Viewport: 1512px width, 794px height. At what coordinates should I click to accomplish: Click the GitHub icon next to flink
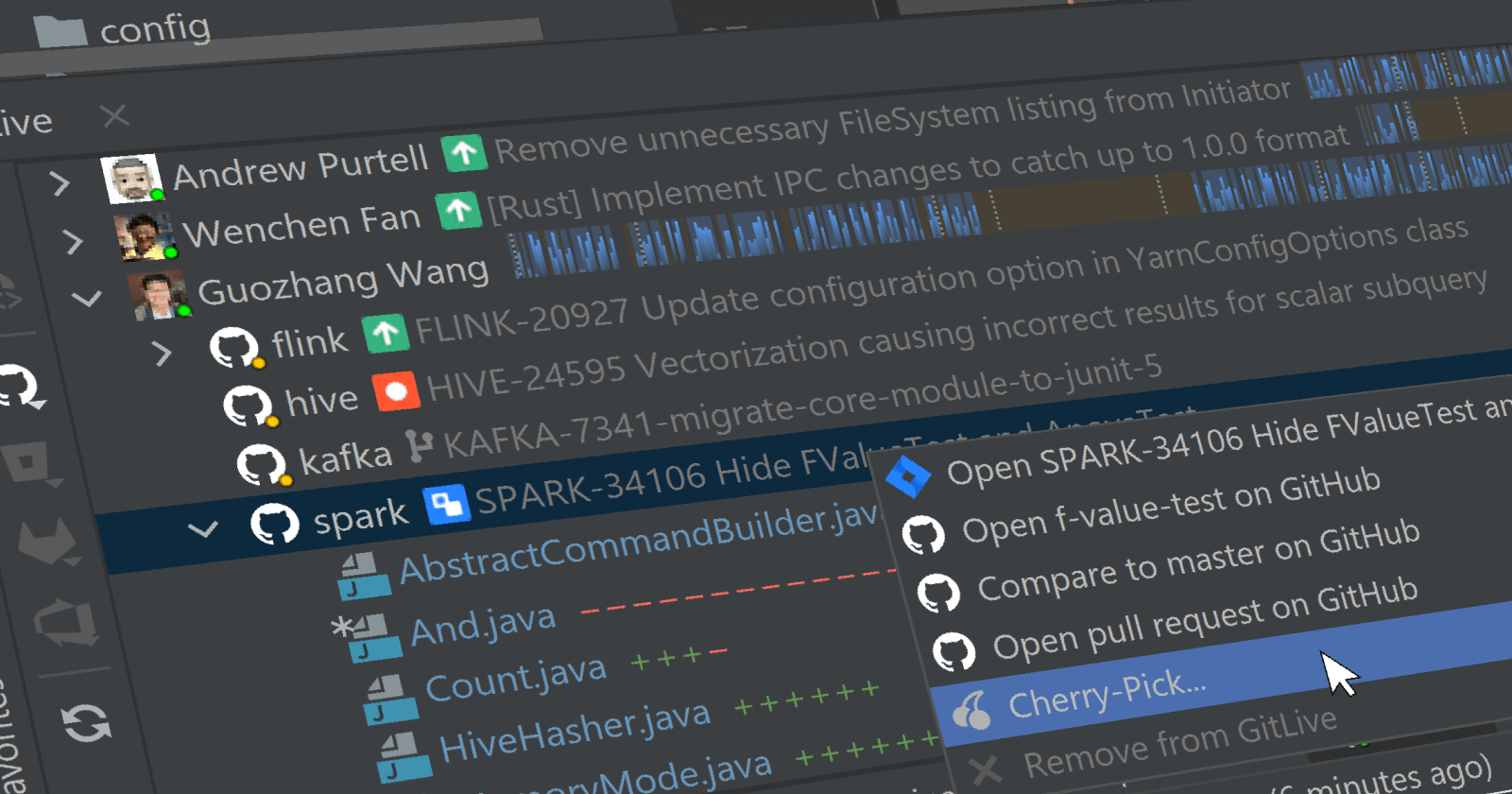233,347
